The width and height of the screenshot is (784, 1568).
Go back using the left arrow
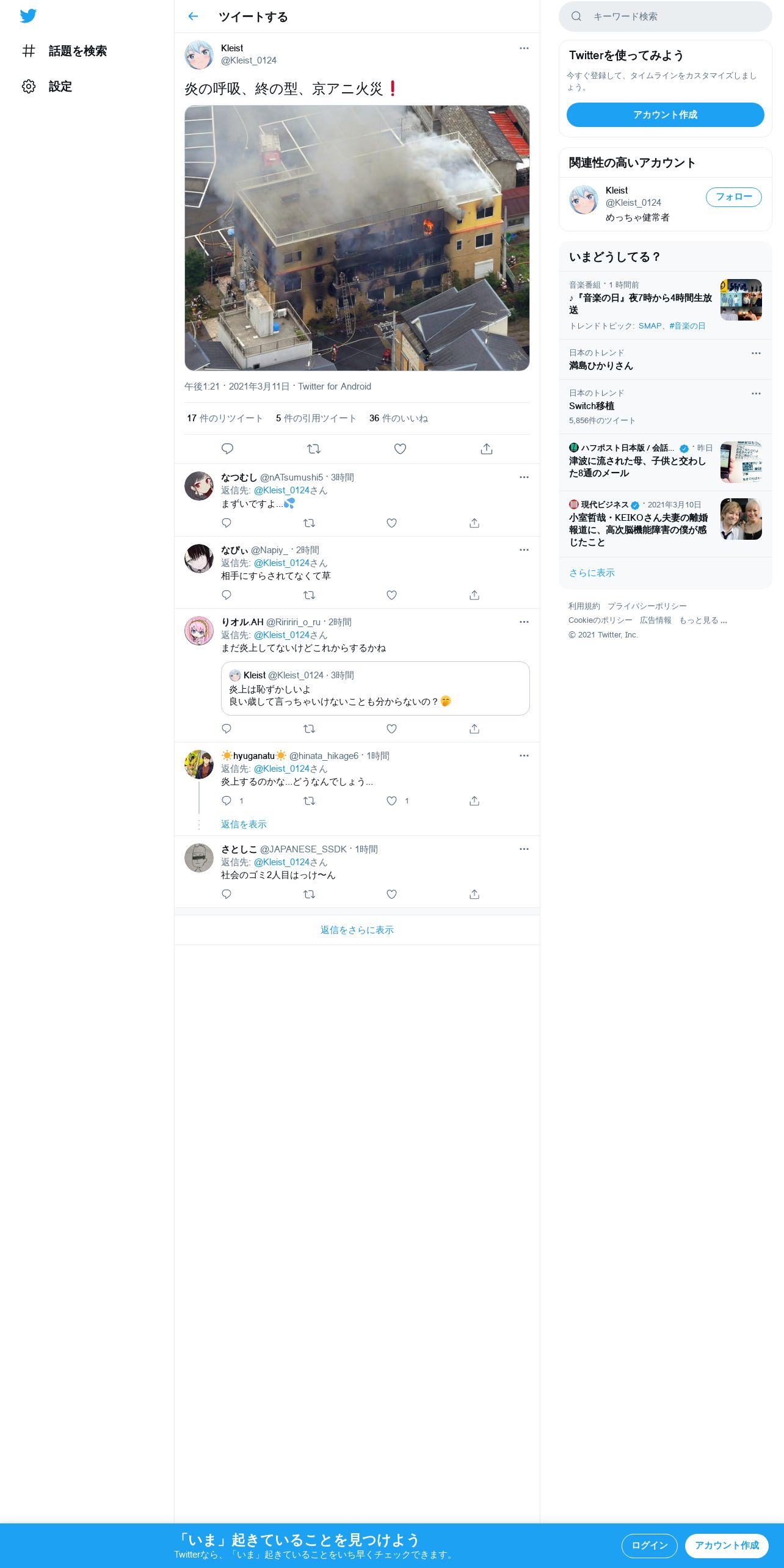(x=193, y=16)
